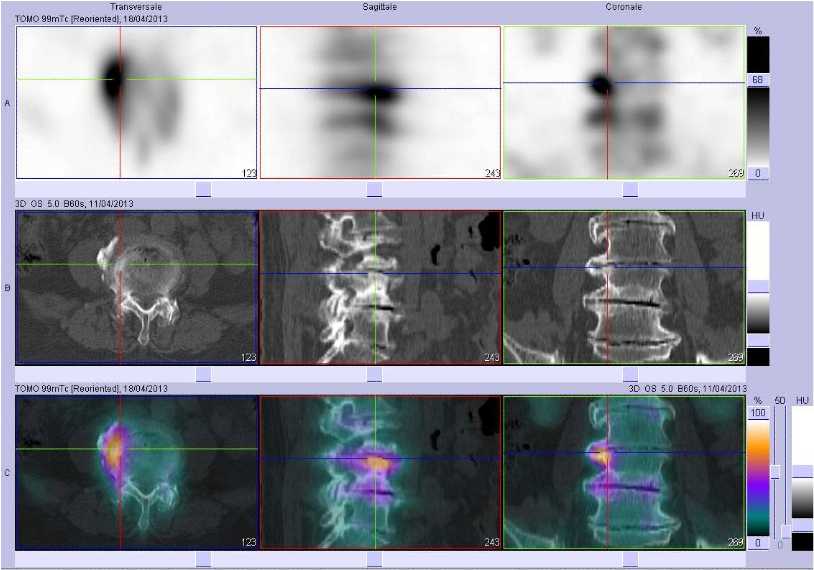Click the 50 blend value label in row C
The width and height of the screenshot is (814, 570).
point(780,401)
